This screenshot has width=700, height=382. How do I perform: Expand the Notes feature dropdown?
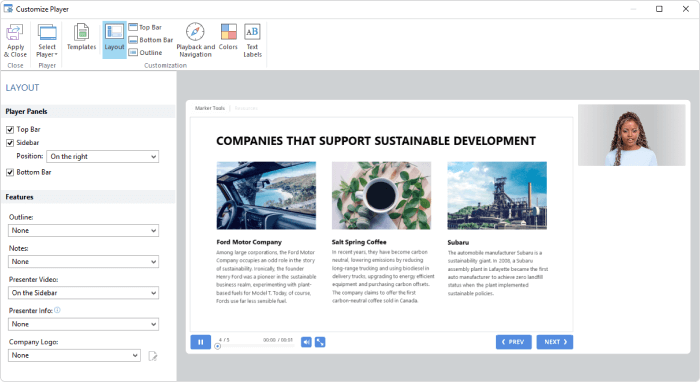(x=83, y=262)
